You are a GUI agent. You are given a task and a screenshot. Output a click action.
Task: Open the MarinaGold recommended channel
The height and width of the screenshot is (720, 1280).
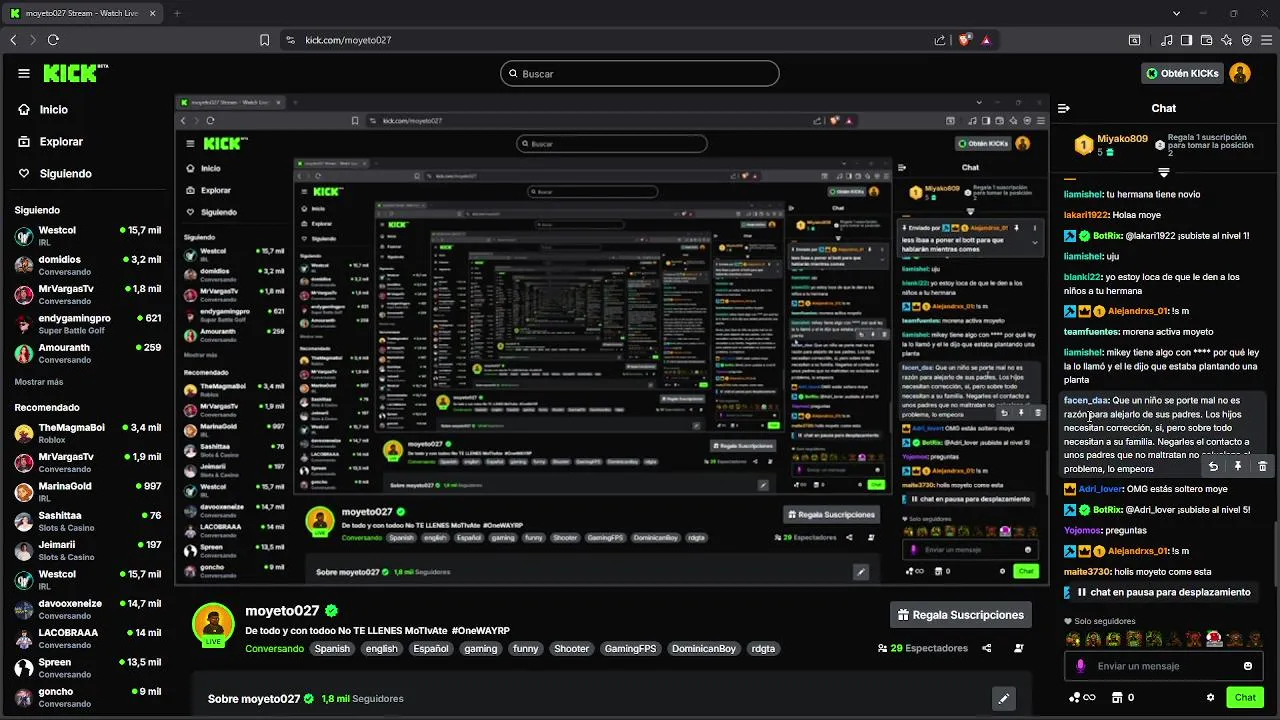click(88, 492)
